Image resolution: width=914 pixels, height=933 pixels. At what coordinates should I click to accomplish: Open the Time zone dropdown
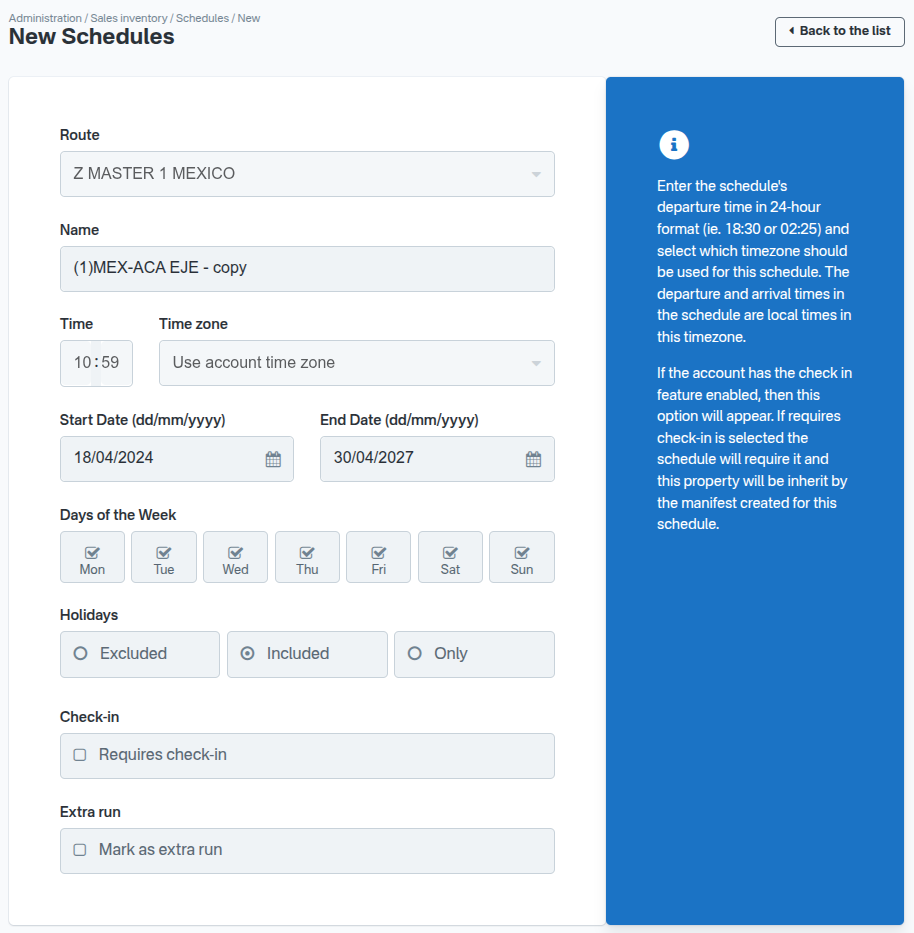357,363
